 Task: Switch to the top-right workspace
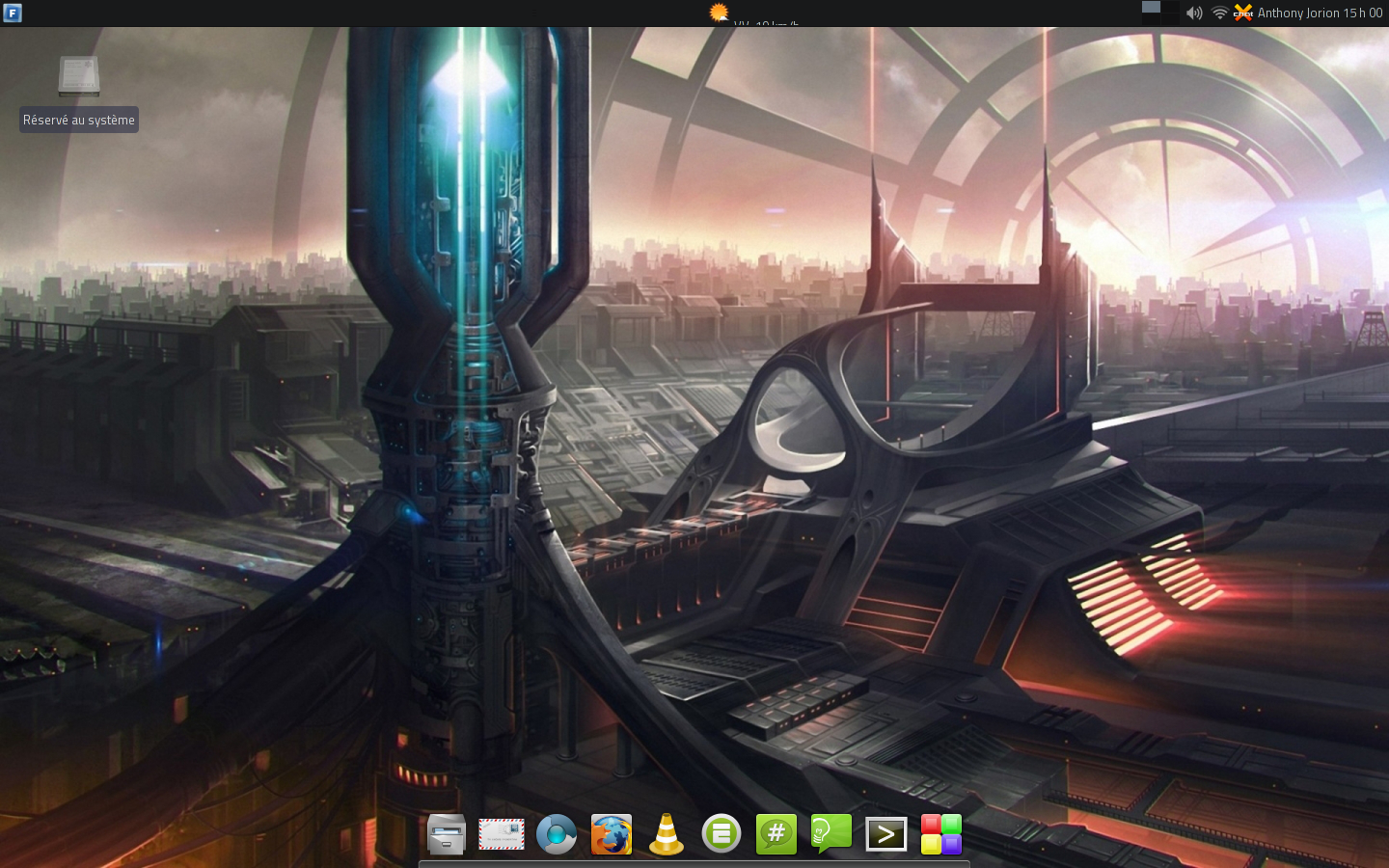tap(1169, 7)
